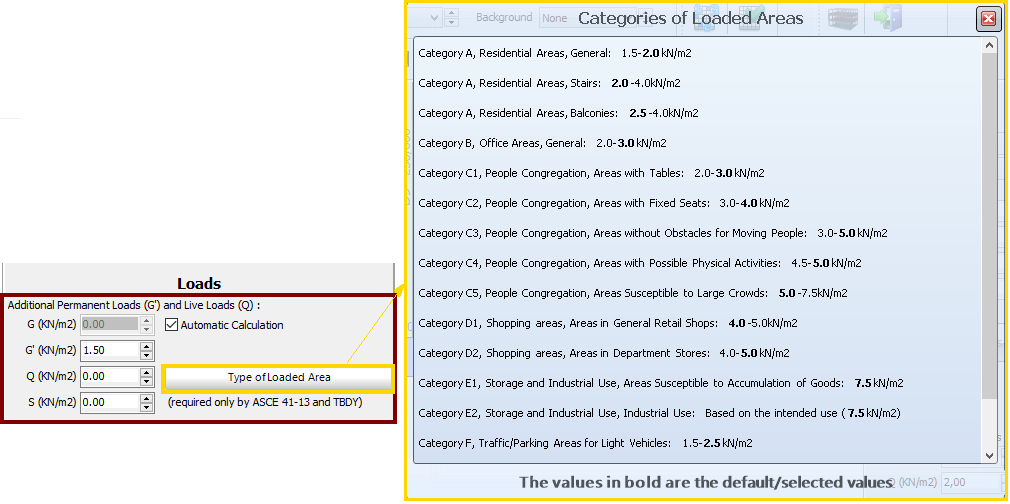Close the Categories of Loaded Areas dialog
Screen dimensions: 1010x504
pos(987,18)
